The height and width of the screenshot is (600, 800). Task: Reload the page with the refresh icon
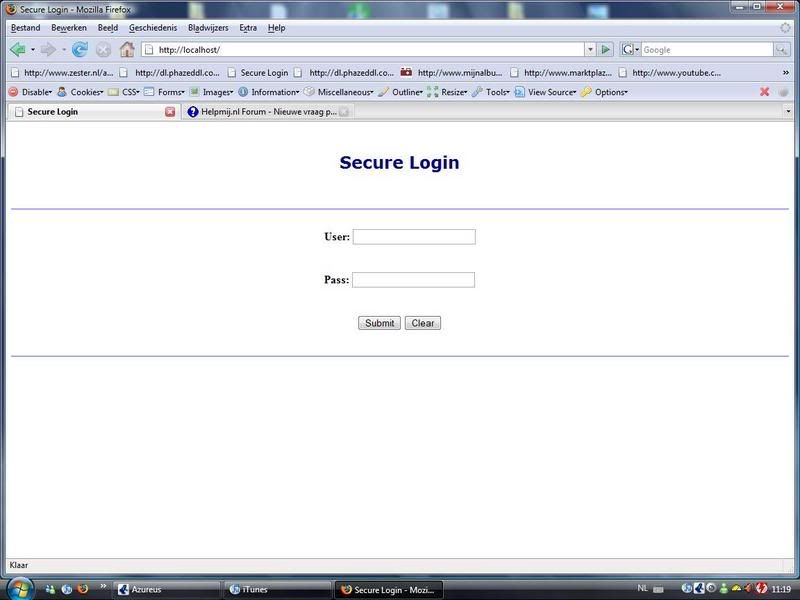80,49
